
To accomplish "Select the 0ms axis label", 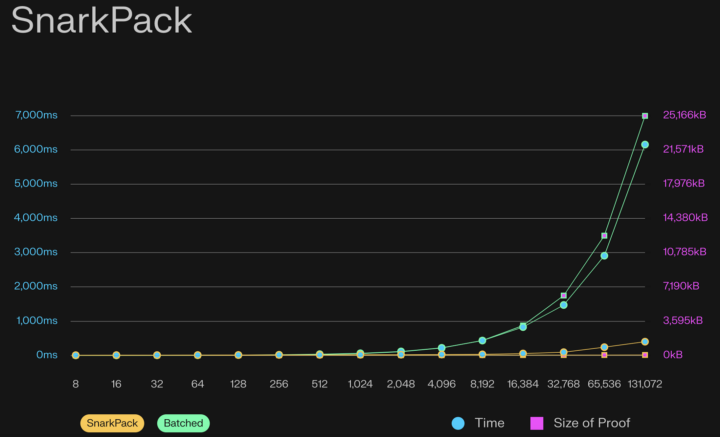I will pyautogui.click(x=47, y=354).
